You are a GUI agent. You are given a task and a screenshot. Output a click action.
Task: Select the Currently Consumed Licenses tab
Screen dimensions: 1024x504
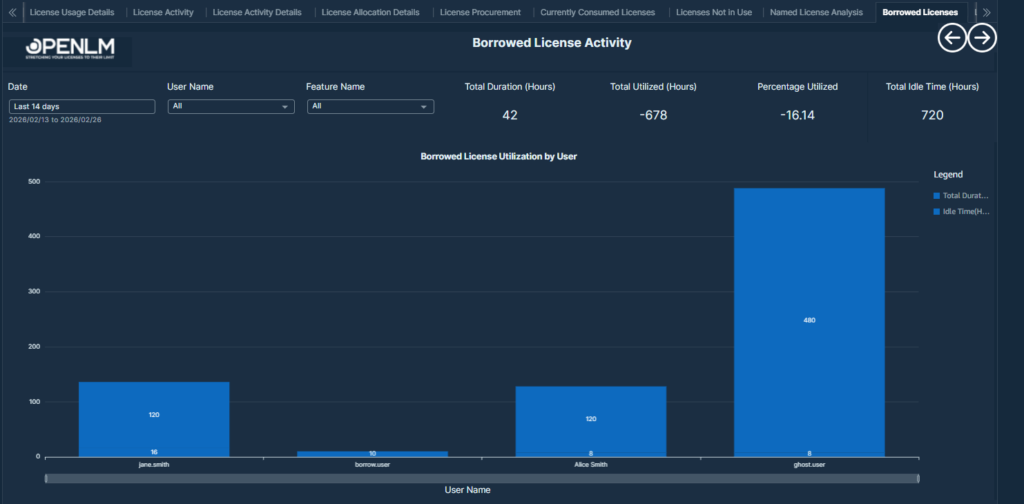pyautogui.click(x=598, y=13)
